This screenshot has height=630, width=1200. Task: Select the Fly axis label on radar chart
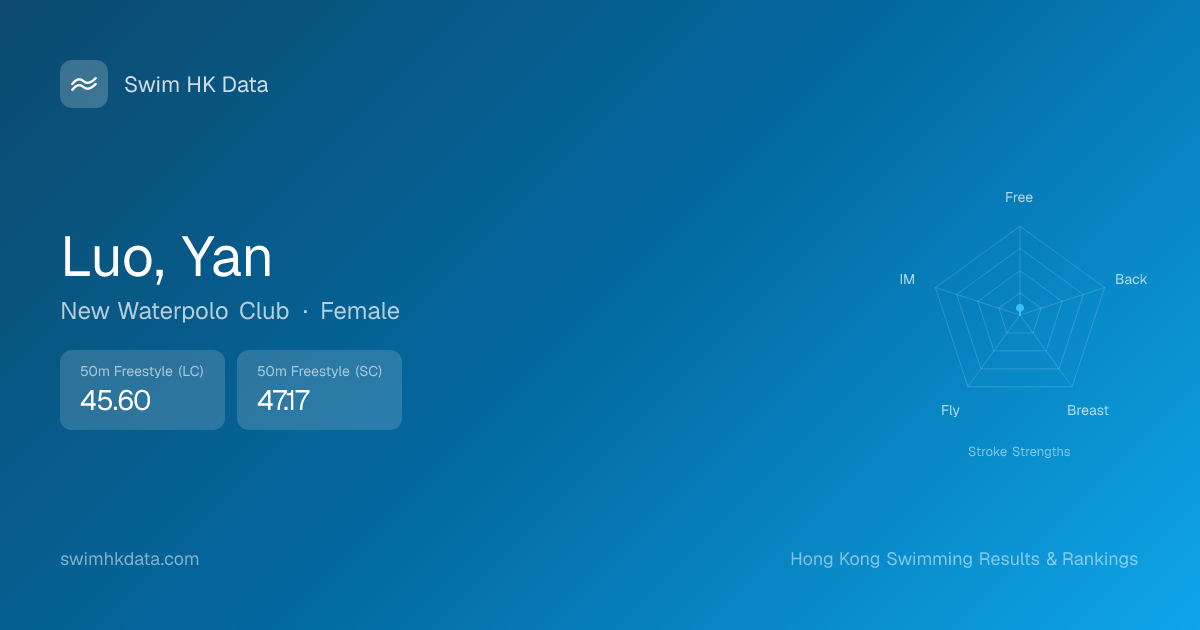click(950, 410)
